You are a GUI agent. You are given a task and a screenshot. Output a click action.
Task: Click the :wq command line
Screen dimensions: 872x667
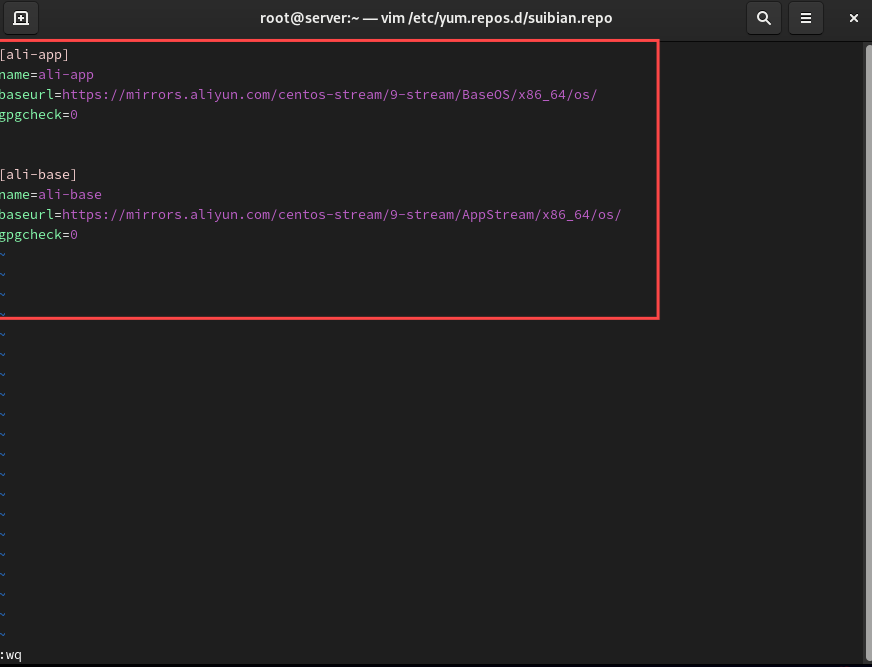pyautogui.click(x=11, y=655)
